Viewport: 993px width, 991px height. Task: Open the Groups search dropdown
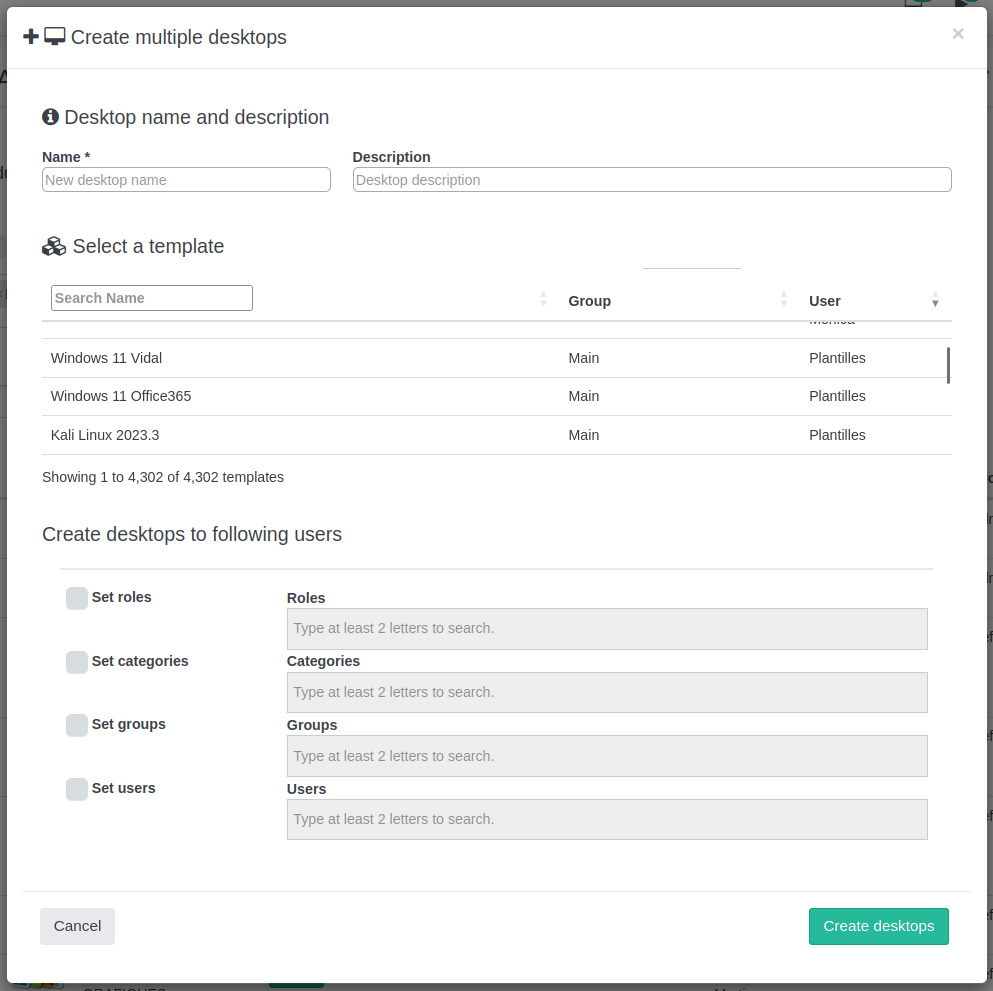tap(607, 756)
